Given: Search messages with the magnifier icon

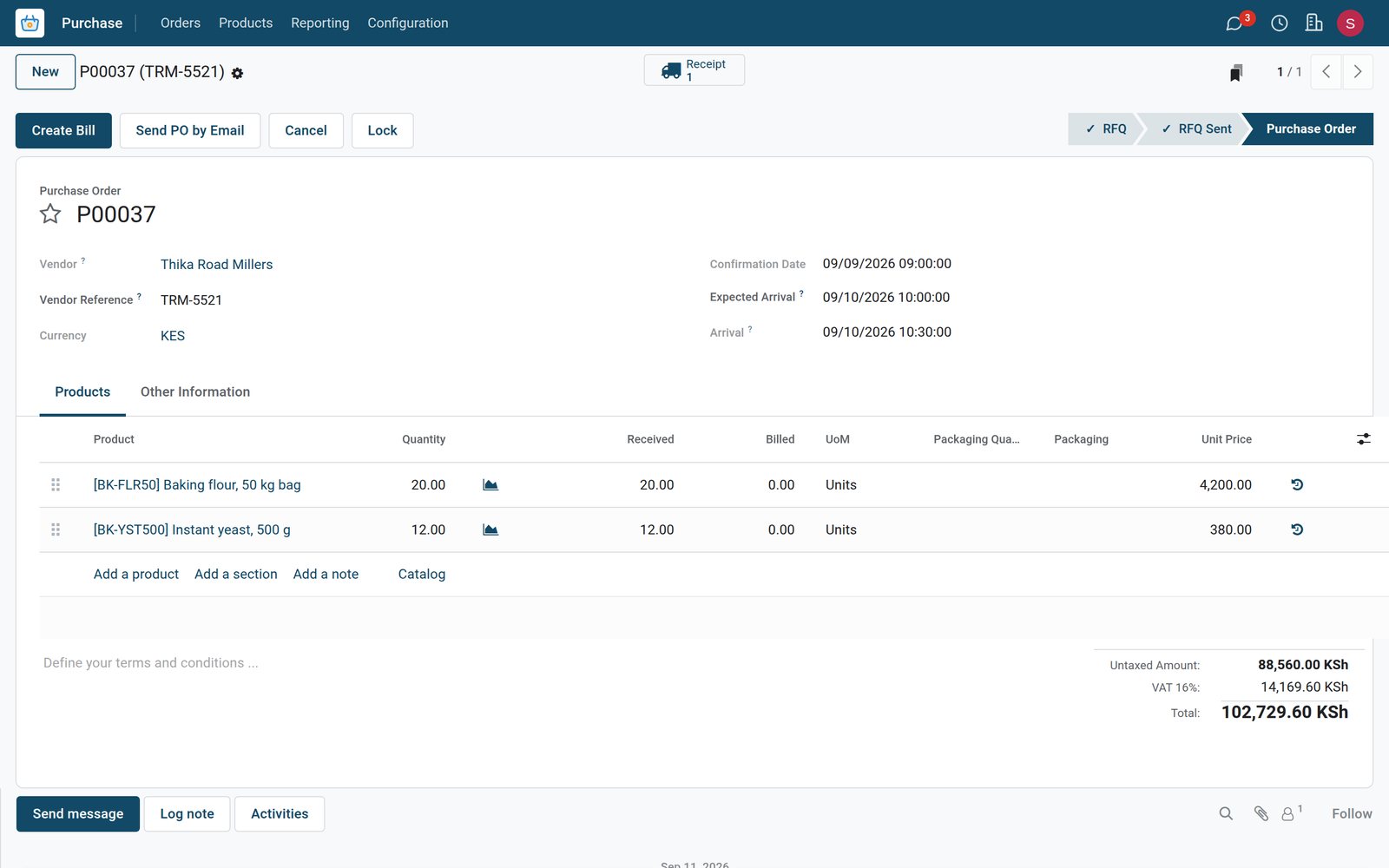Looking at the screenshot, I should (x=1226, y=813).
